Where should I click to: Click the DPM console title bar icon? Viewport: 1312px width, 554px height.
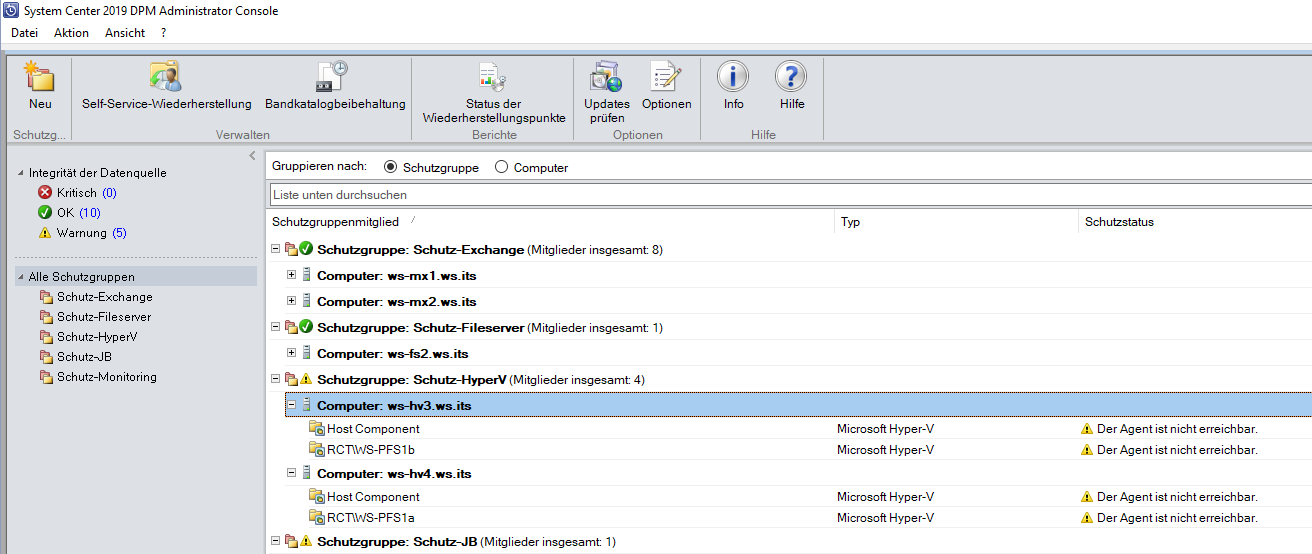[10, 11]
